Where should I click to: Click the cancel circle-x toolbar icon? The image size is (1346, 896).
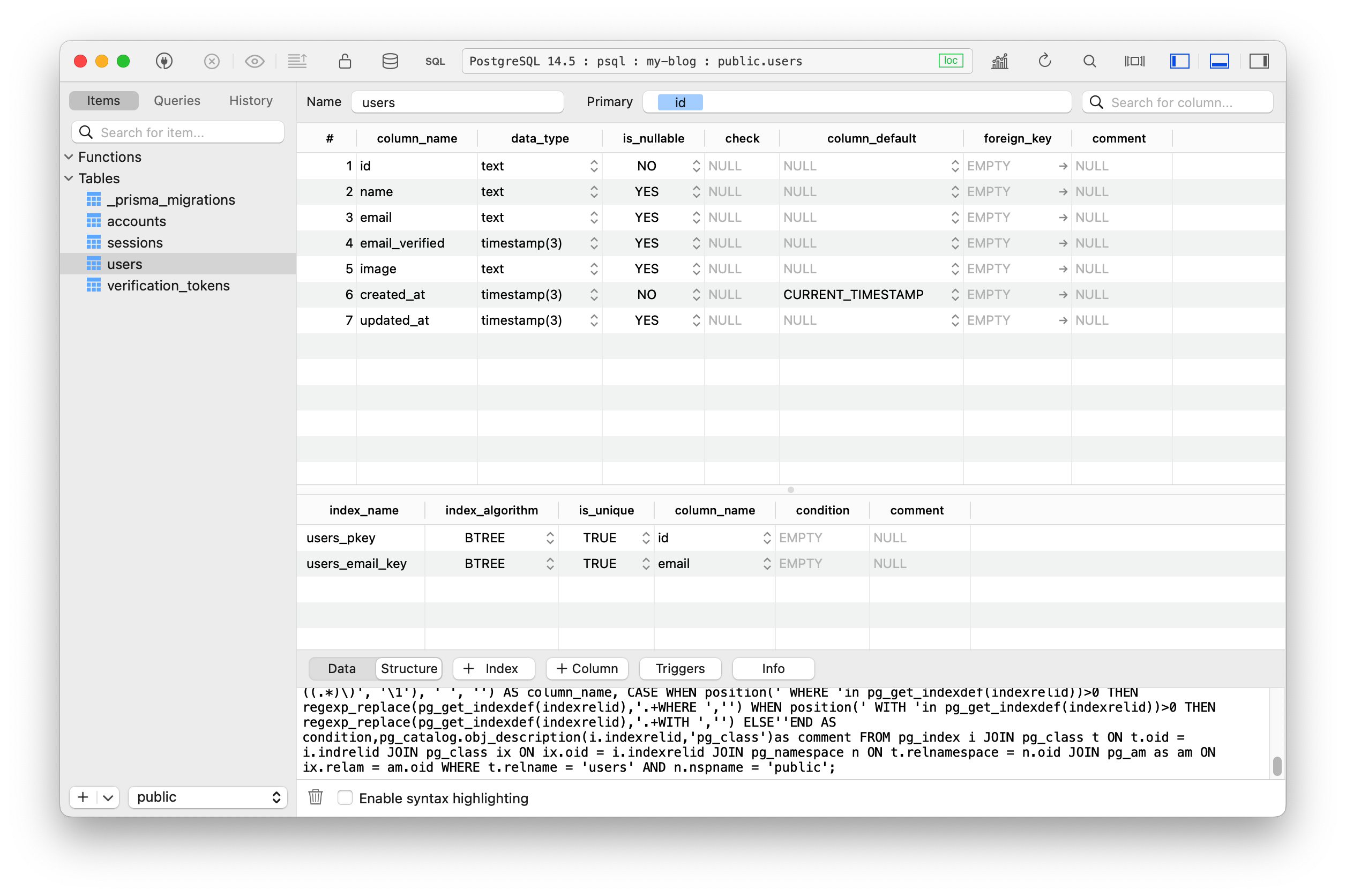tap(211, 61)
